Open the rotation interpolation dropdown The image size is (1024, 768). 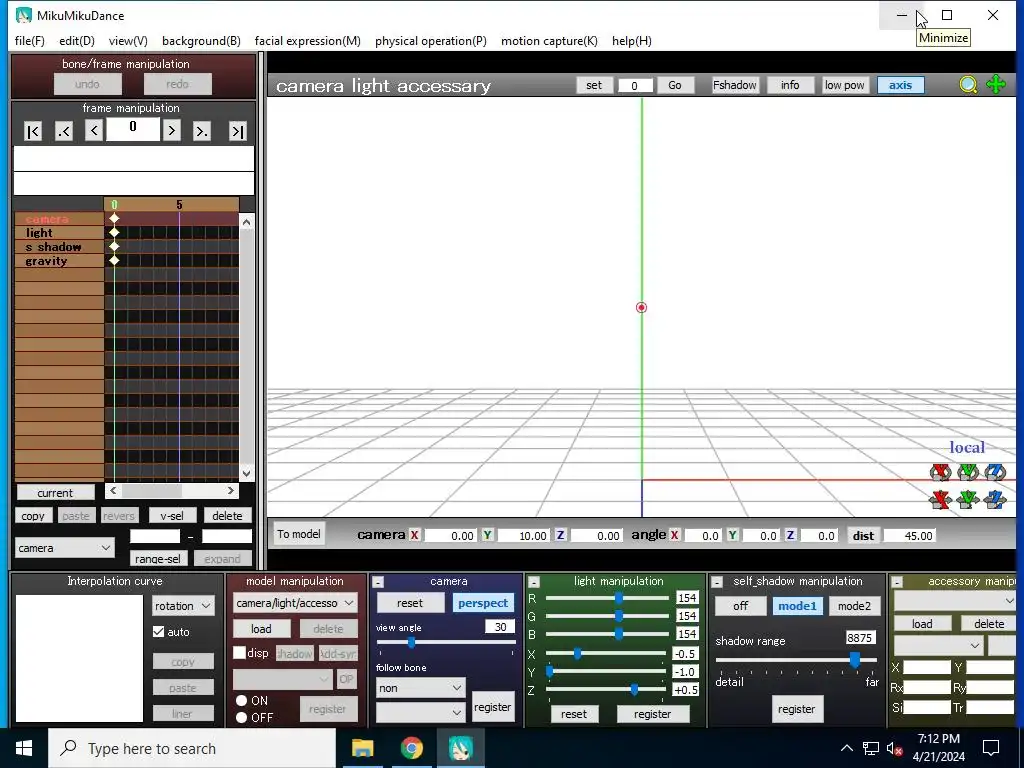(x=183, y=606)
